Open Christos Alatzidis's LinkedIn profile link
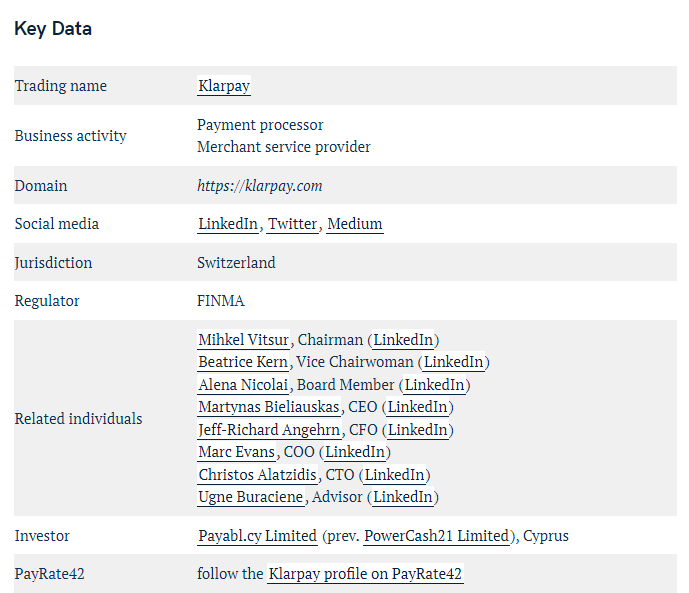 pos(395,475)
